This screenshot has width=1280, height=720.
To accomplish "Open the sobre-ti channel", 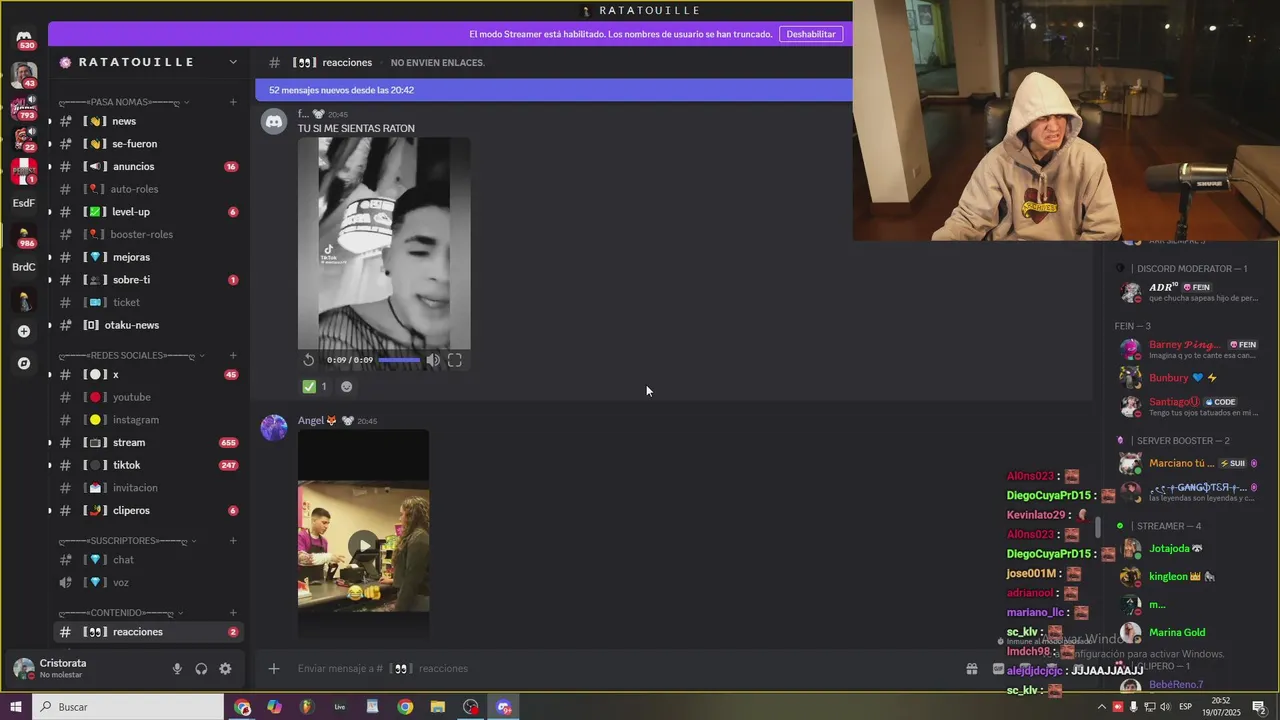I will click(148, 280).
